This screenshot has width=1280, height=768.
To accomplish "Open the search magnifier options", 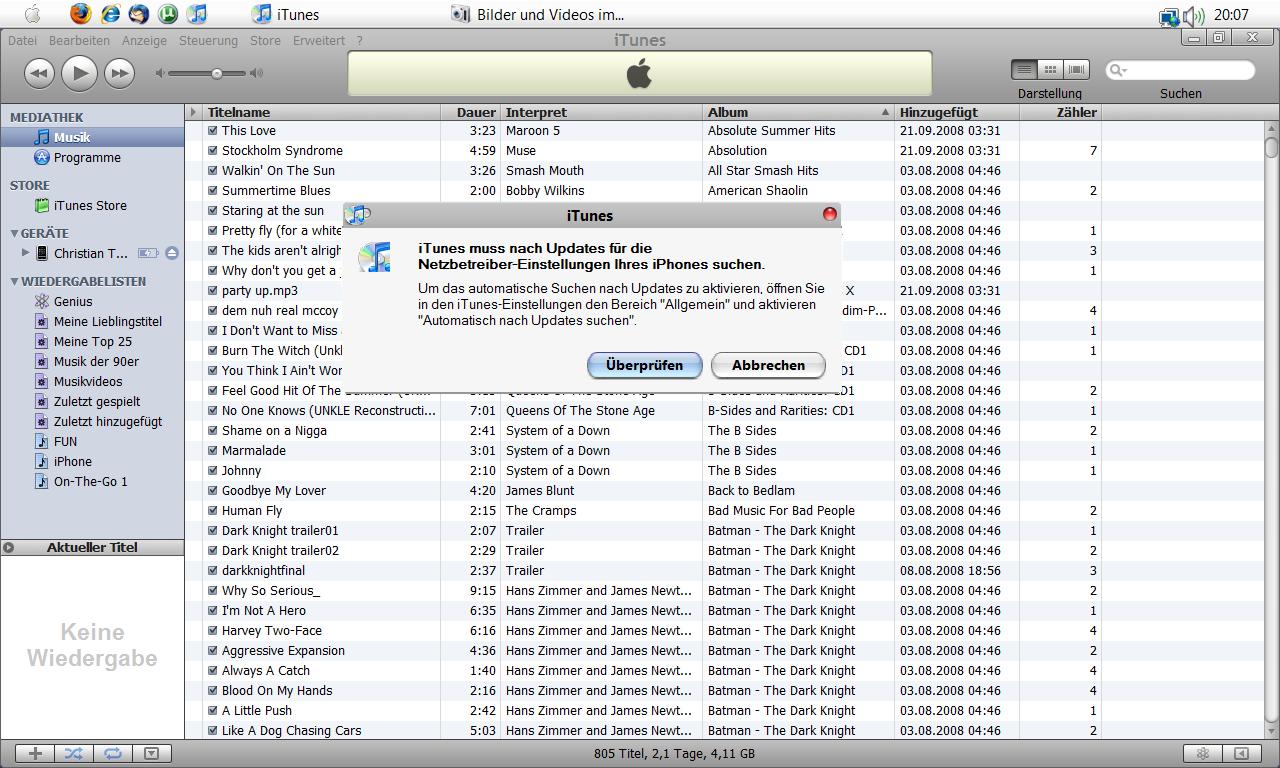I will tap(1117, 70).
